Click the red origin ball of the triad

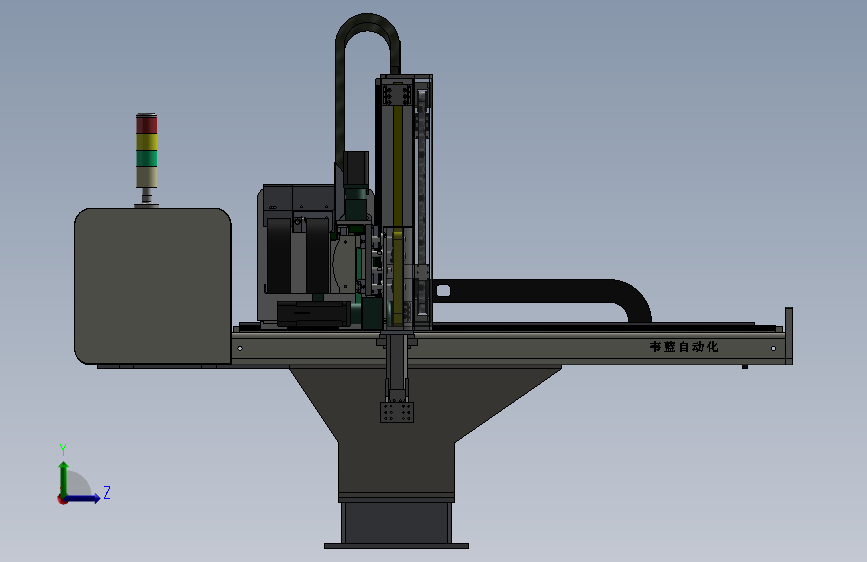62,500
